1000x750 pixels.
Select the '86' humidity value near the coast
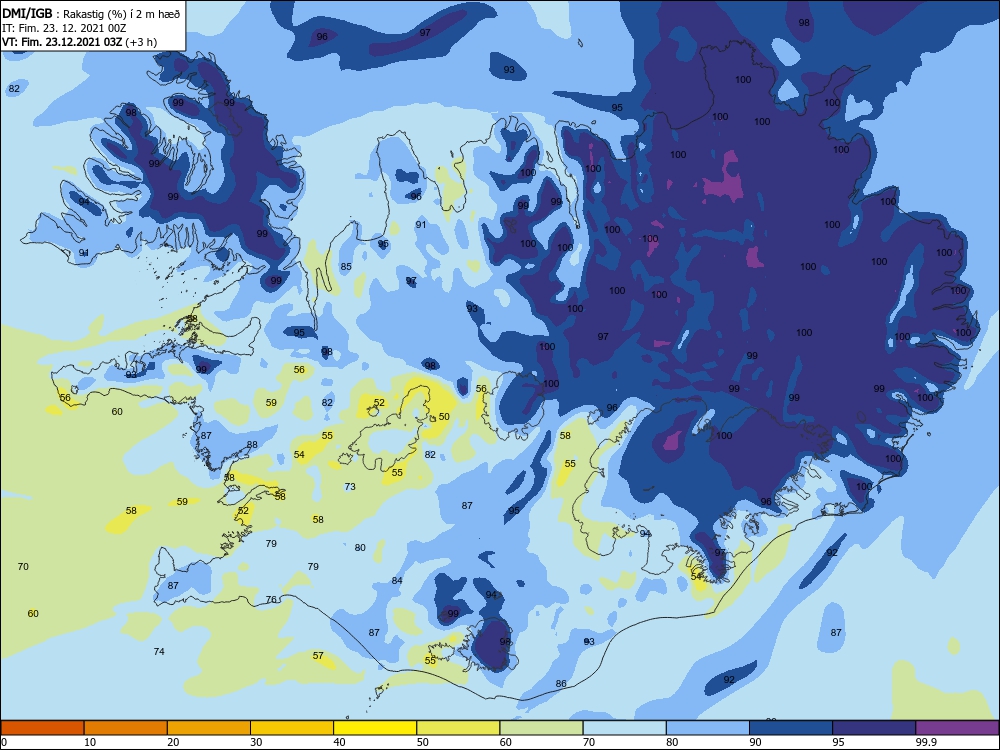pyautogui.click(x=561, y=684)
